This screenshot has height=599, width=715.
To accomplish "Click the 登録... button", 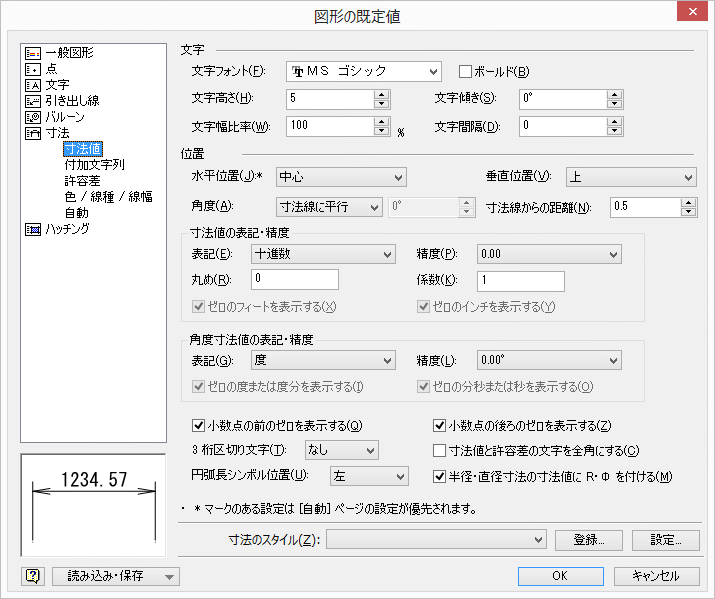I will [x=589, y=540].
